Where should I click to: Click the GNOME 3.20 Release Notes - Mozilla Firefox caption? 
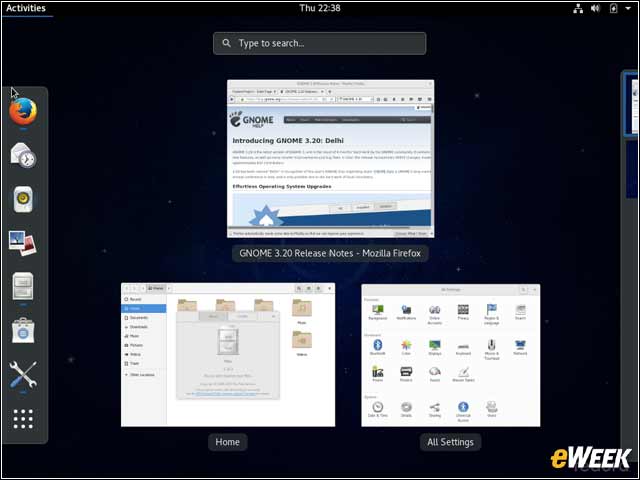click(330, 253)
